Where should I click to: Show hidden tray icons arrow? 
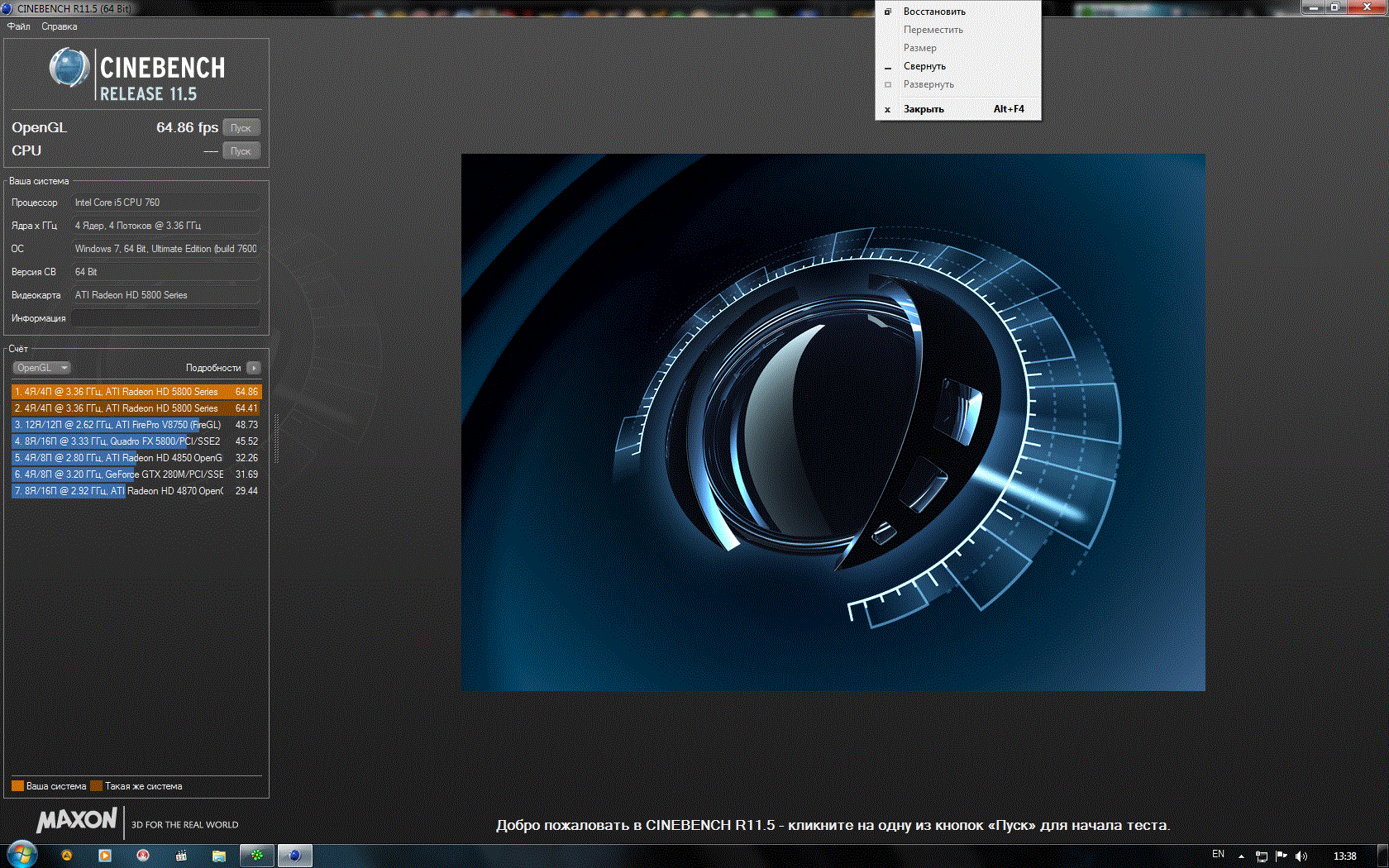pyautogui.click(x=1241, y=856)
